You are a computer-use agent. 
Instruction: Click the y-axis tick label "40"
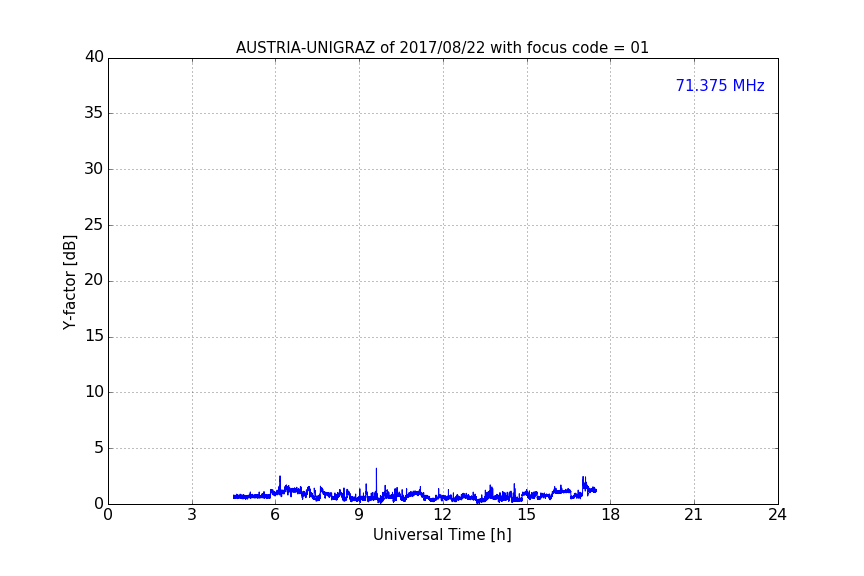pyautogui.click(x=94, y=57)
